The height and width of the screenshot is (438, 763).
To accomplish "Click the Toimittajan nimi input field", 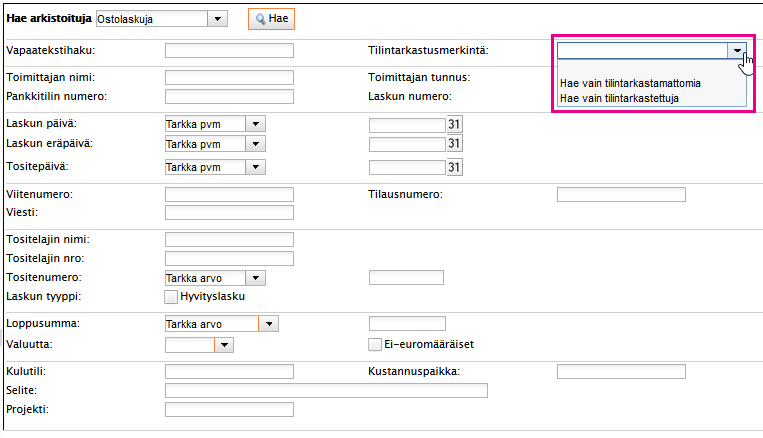I will [229, 77].
